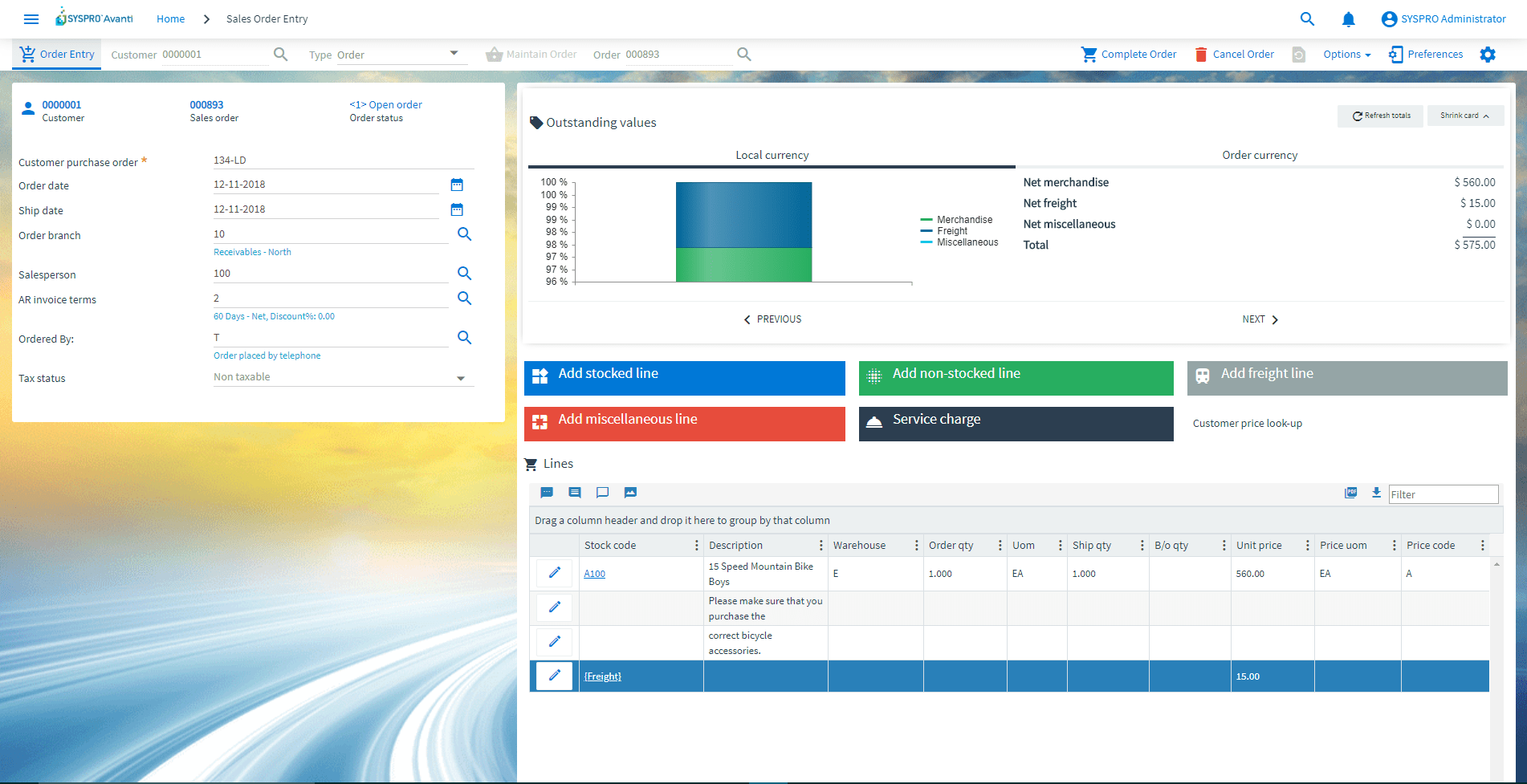The width and height of the screenshot is (1527, 784).
Task: Navigate to Home breadcrumb
Action: pos(170,18)
